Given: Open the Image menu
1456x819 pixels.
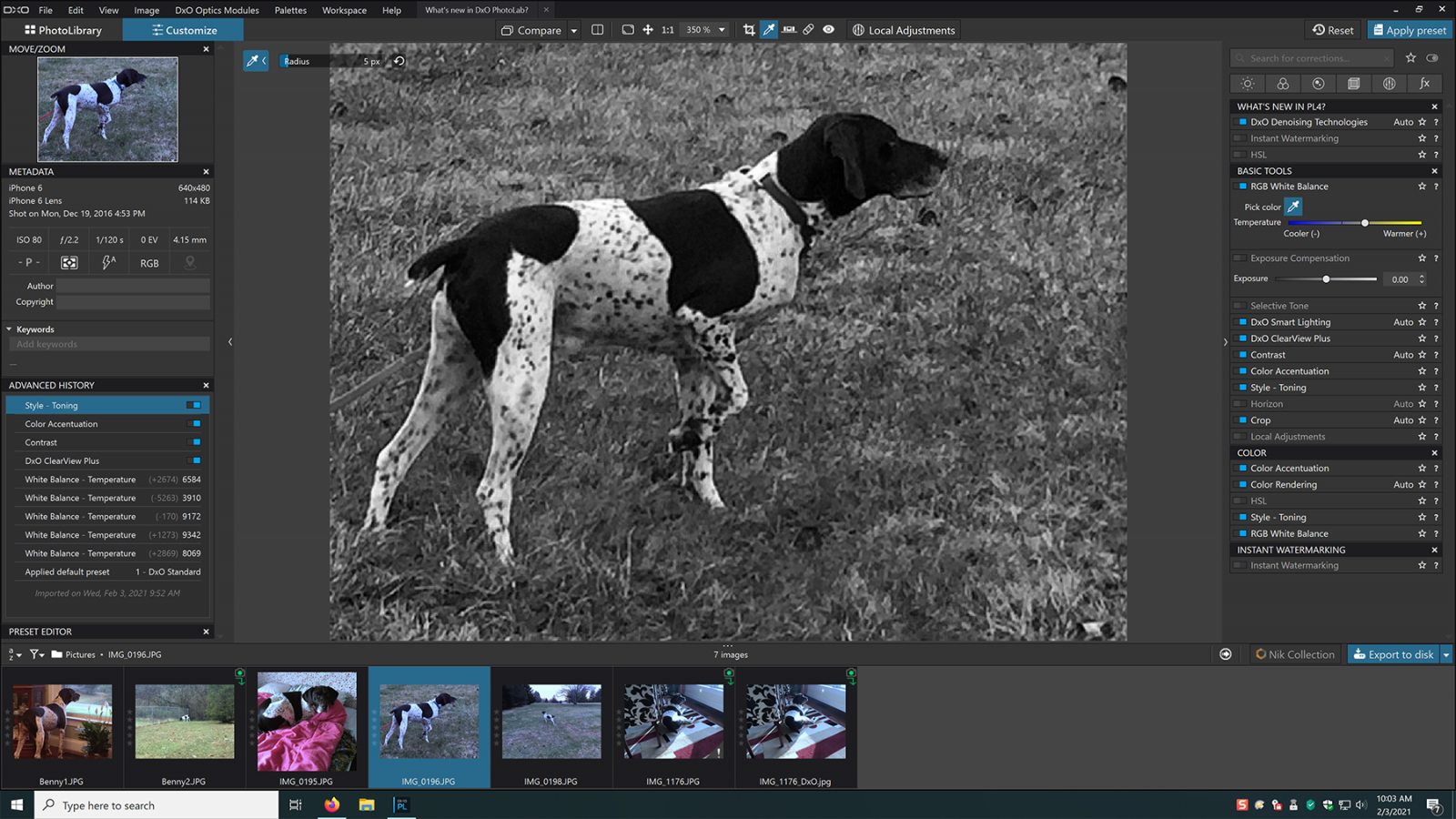Looking at the screenshot, I should tap(147, 10).
